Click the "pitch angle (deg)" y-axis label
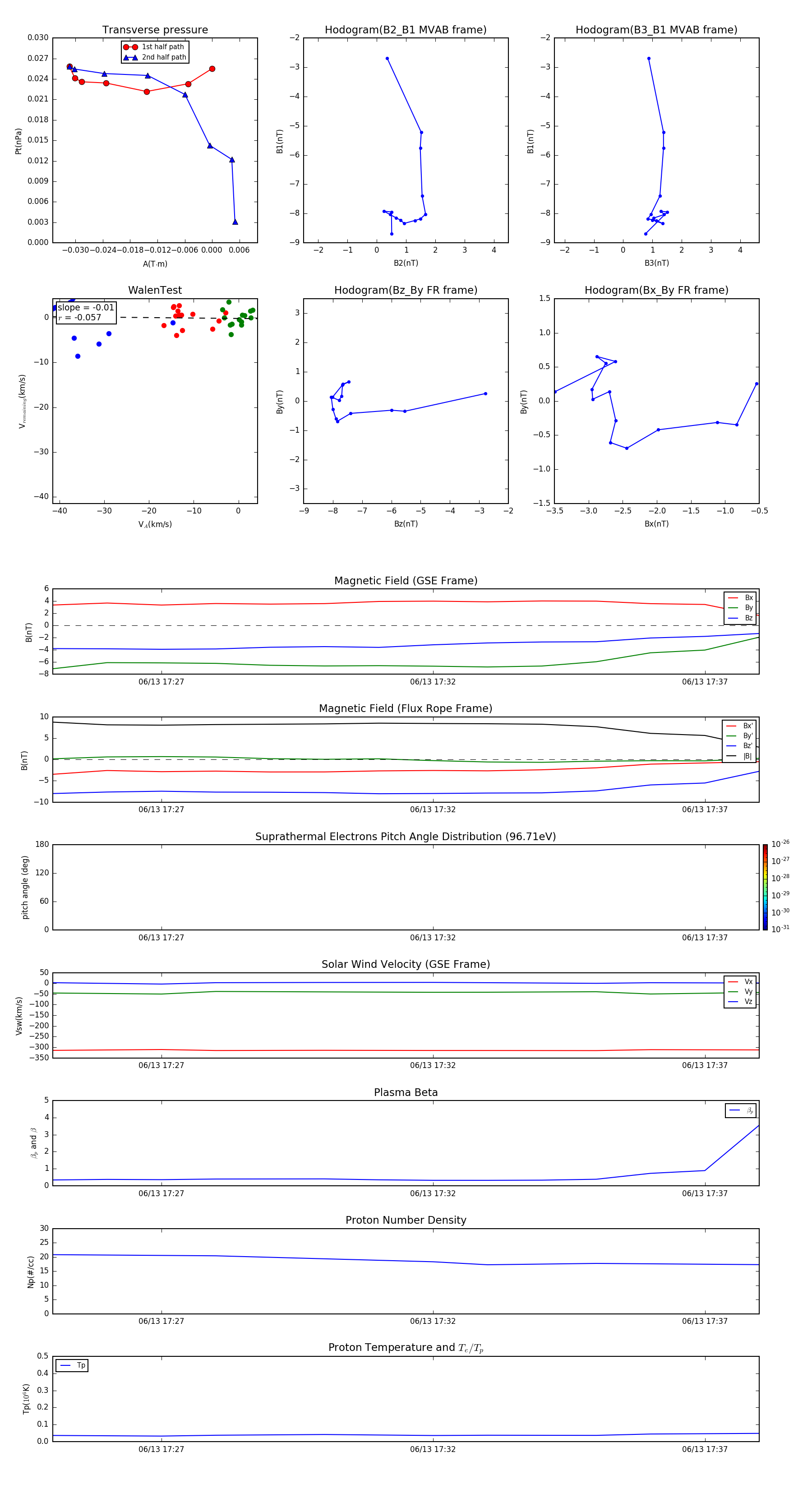Screen dimensions: 812x1489 [25, 887]
